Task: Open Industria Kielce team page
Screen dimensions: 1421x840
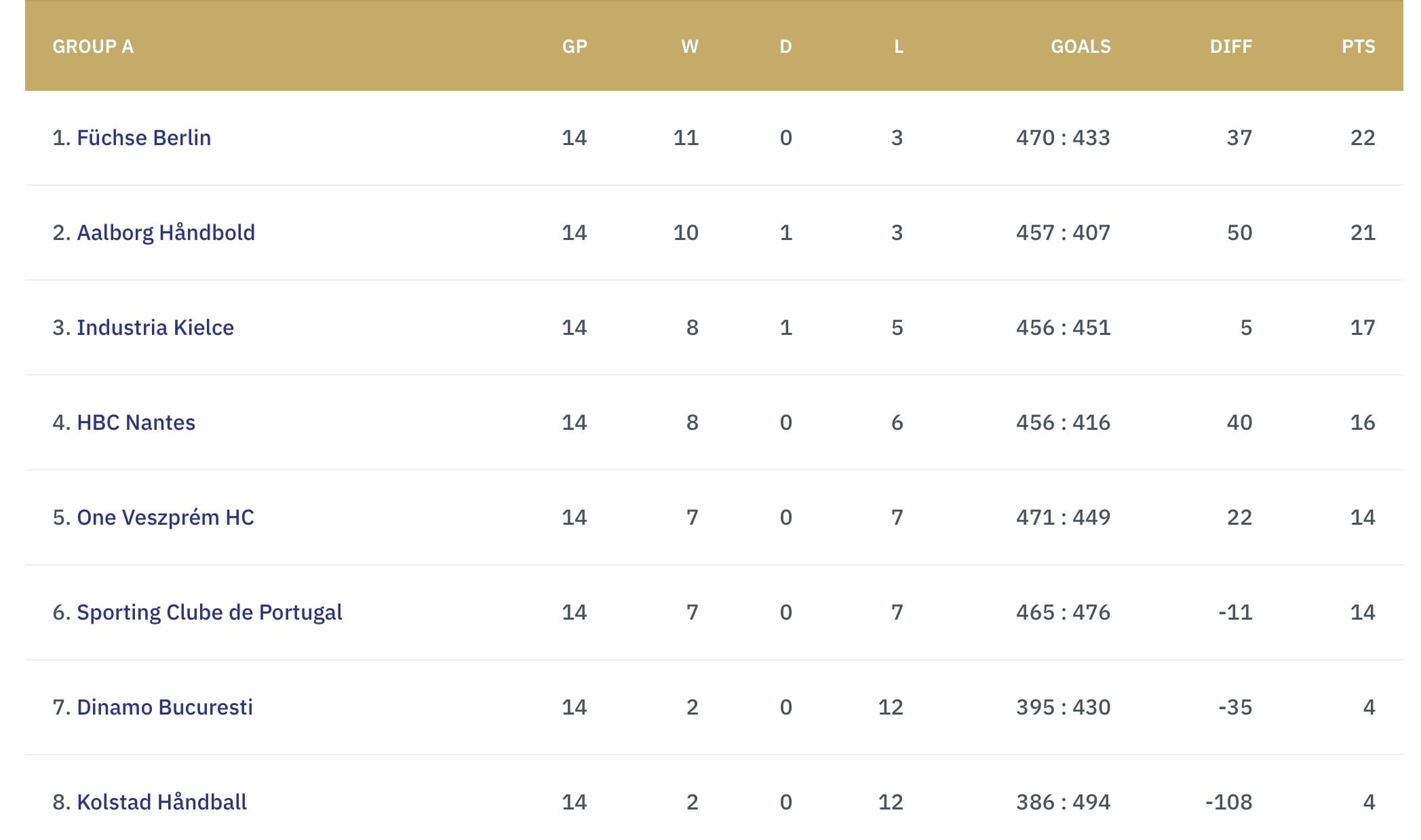Action: 155,327
